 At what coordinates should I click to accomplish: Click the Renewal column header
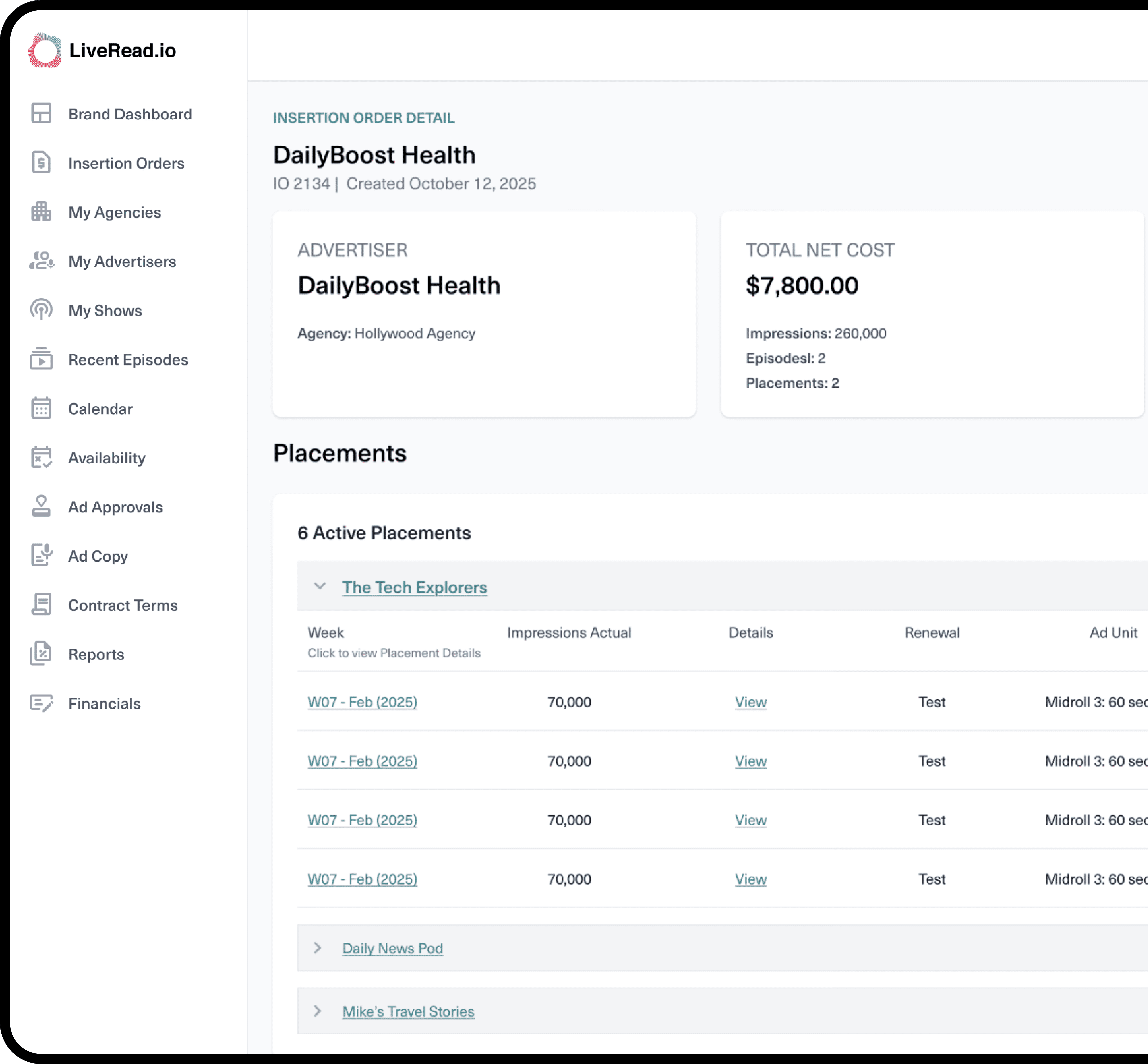click(x=932, y=633)
